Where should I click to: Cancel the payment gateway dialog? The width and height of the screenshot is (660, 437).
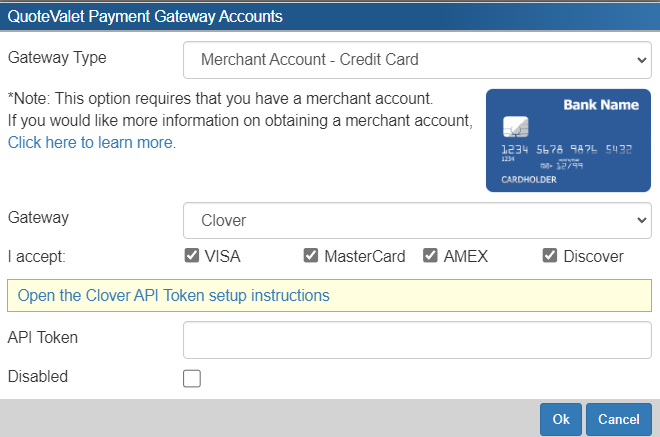[x=619, y=420]
